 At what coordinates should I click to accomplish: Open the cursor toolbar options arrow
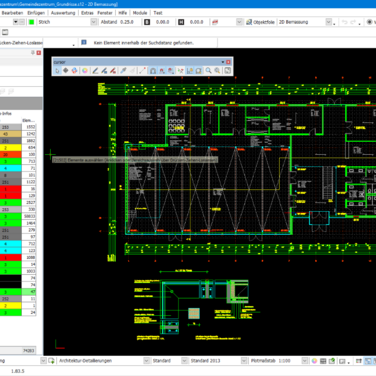click(223, 62)
